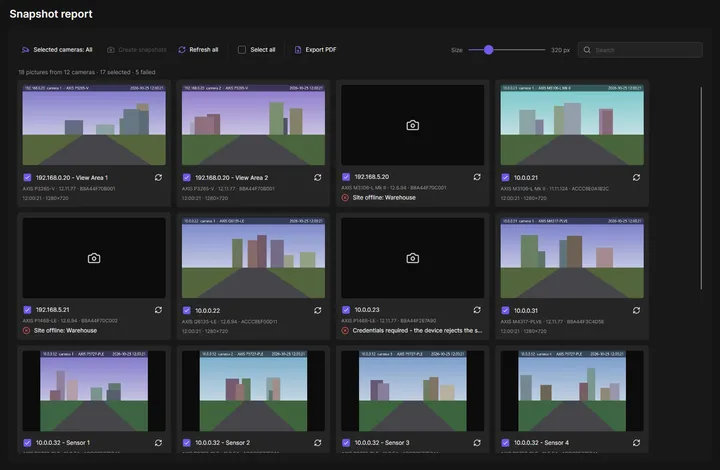Image resolution: width=720 pixels, height=470 pixels.
Task: Click the camera placeholder icon for 192.168.5.20
Action: click(x=413, y=125)
